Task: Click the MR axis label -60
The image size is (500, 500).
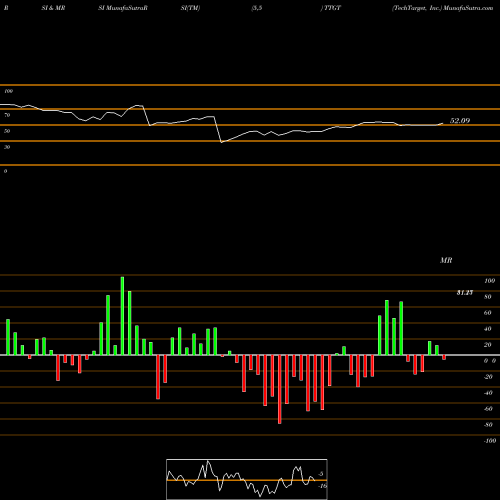Action: coord(488,409)
